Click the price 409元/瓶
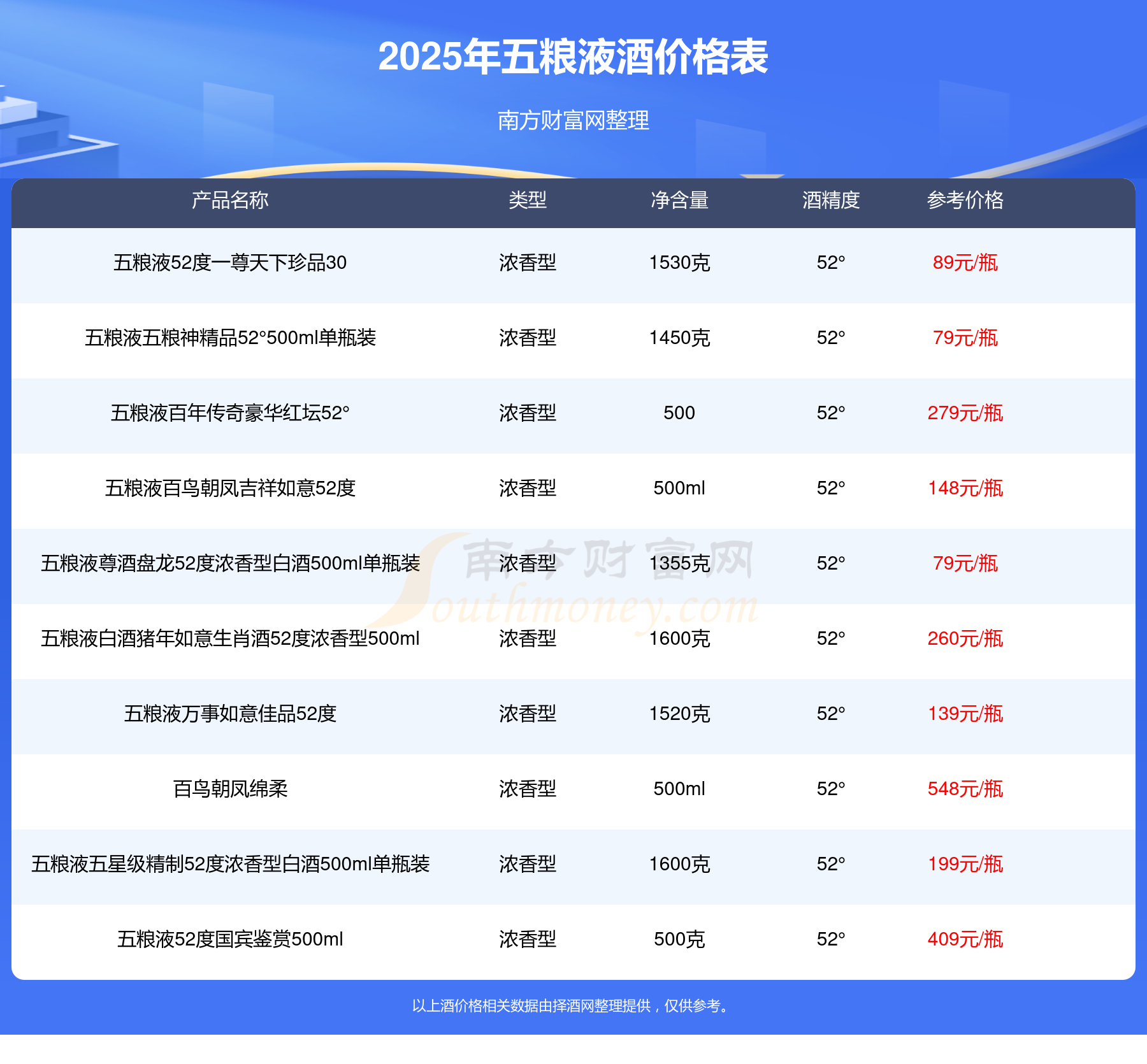 tap(965, 939)
